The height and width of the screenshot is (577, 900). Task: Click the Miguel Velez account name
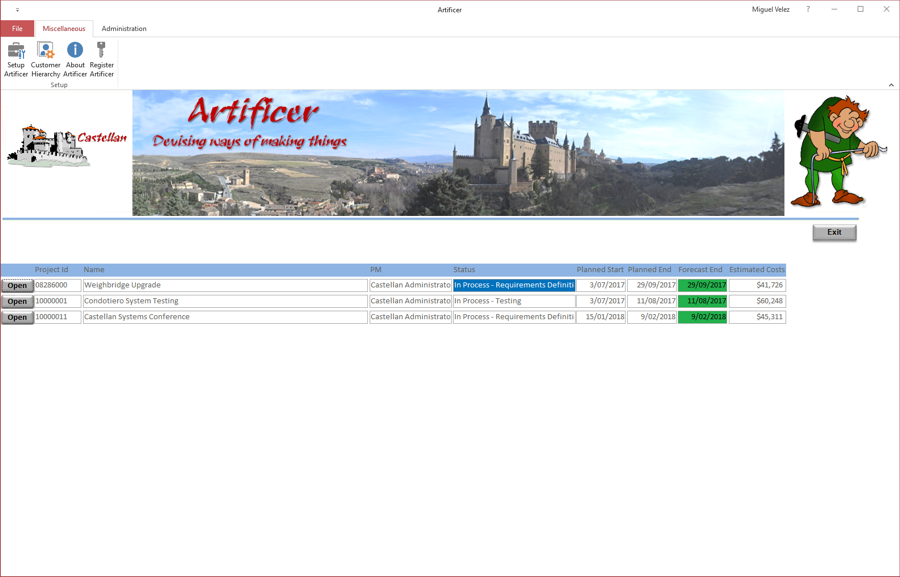770,9
